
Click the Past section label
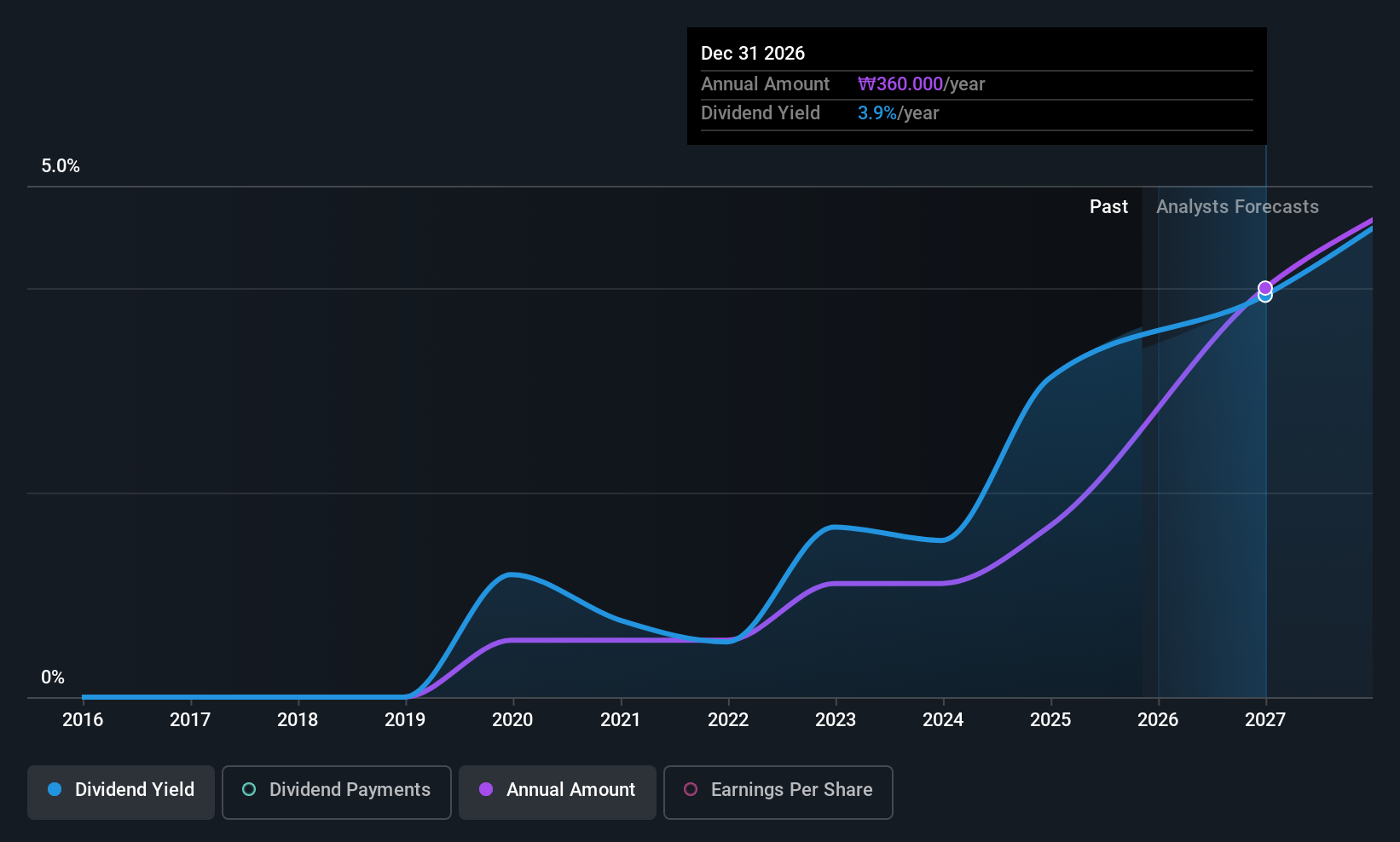[1108, 207]
